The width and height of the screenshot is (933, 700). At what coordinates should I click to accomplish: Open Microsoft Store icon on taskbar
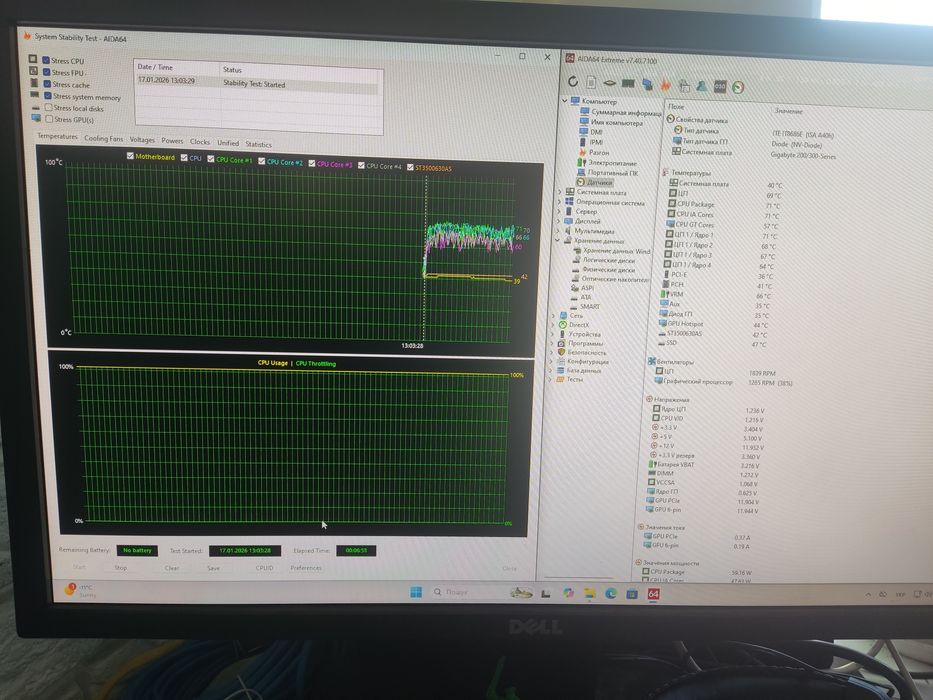[631, 593]
